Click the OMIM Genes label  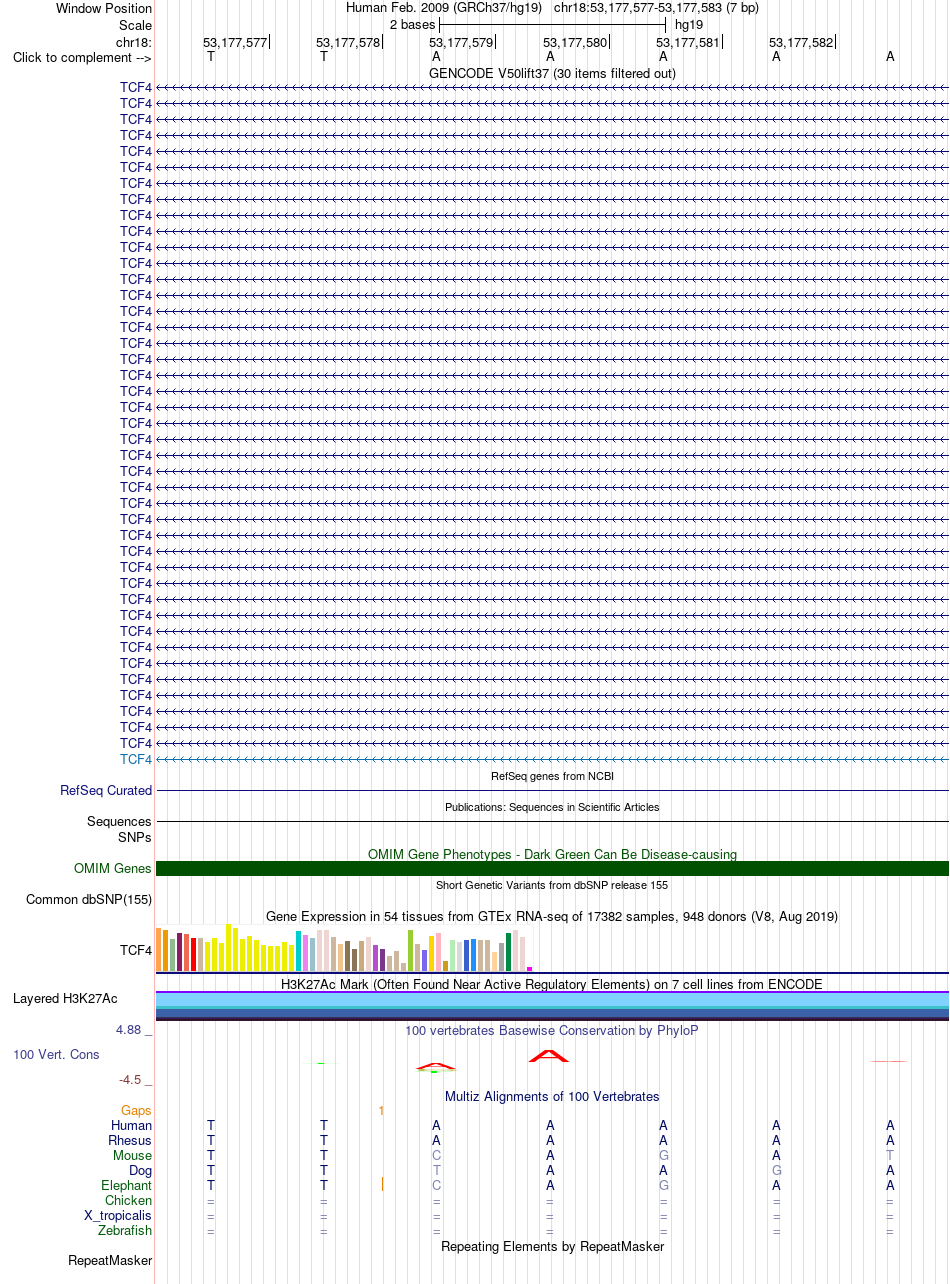pos(113,868)
